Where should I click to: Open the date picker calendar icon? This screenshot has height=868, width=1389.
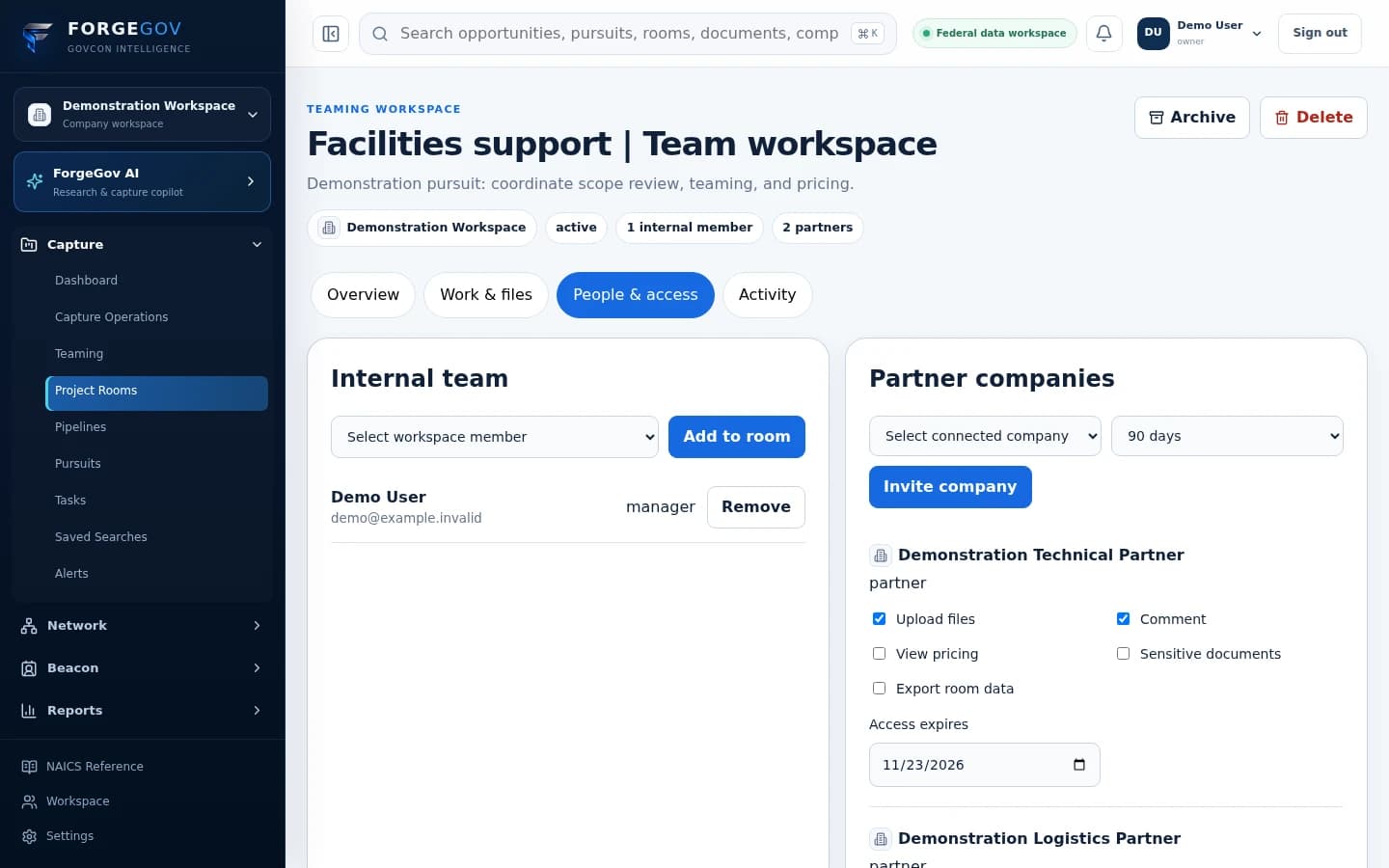1079,765
